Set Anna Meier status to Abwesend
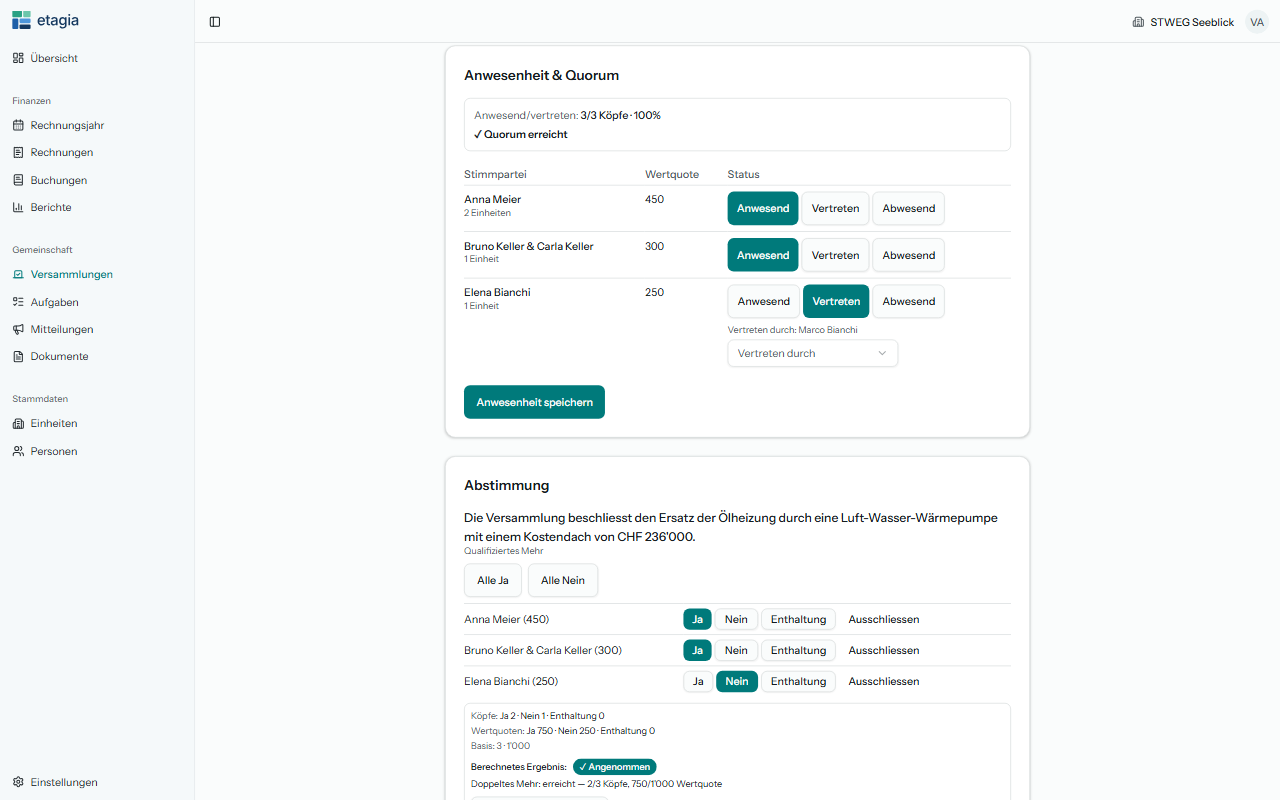 pos(908,208)
